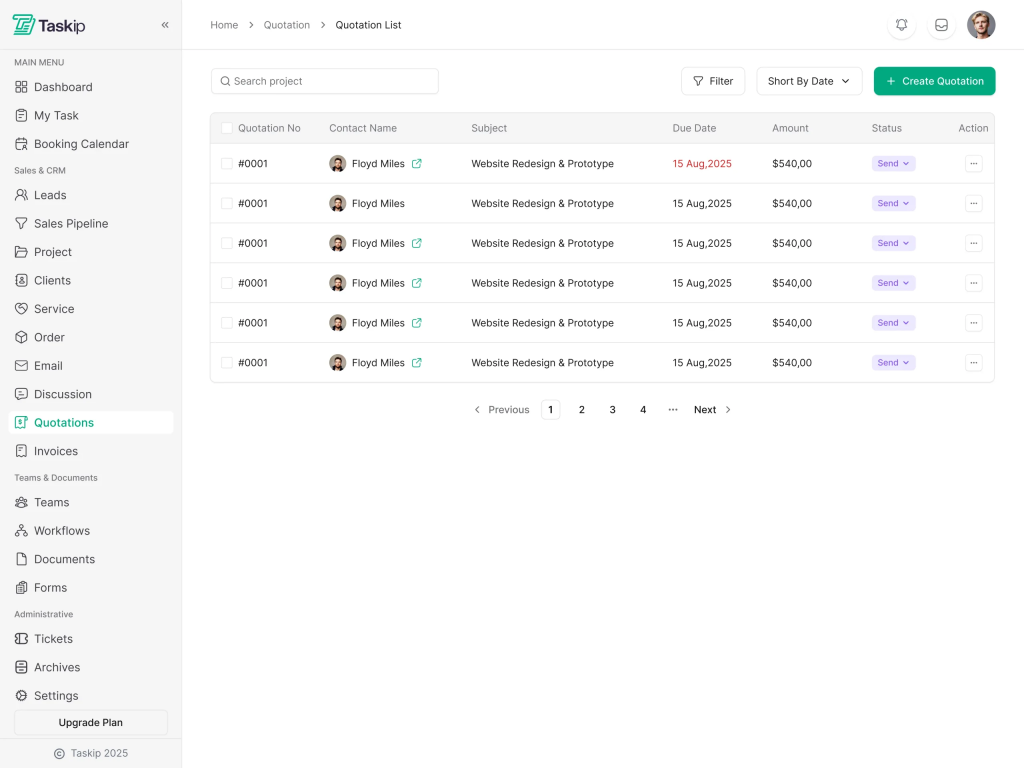Click Home in the breadcrumb trail
The width and height of the screenshot is (1024, 768).
click(x=224, y=25)
